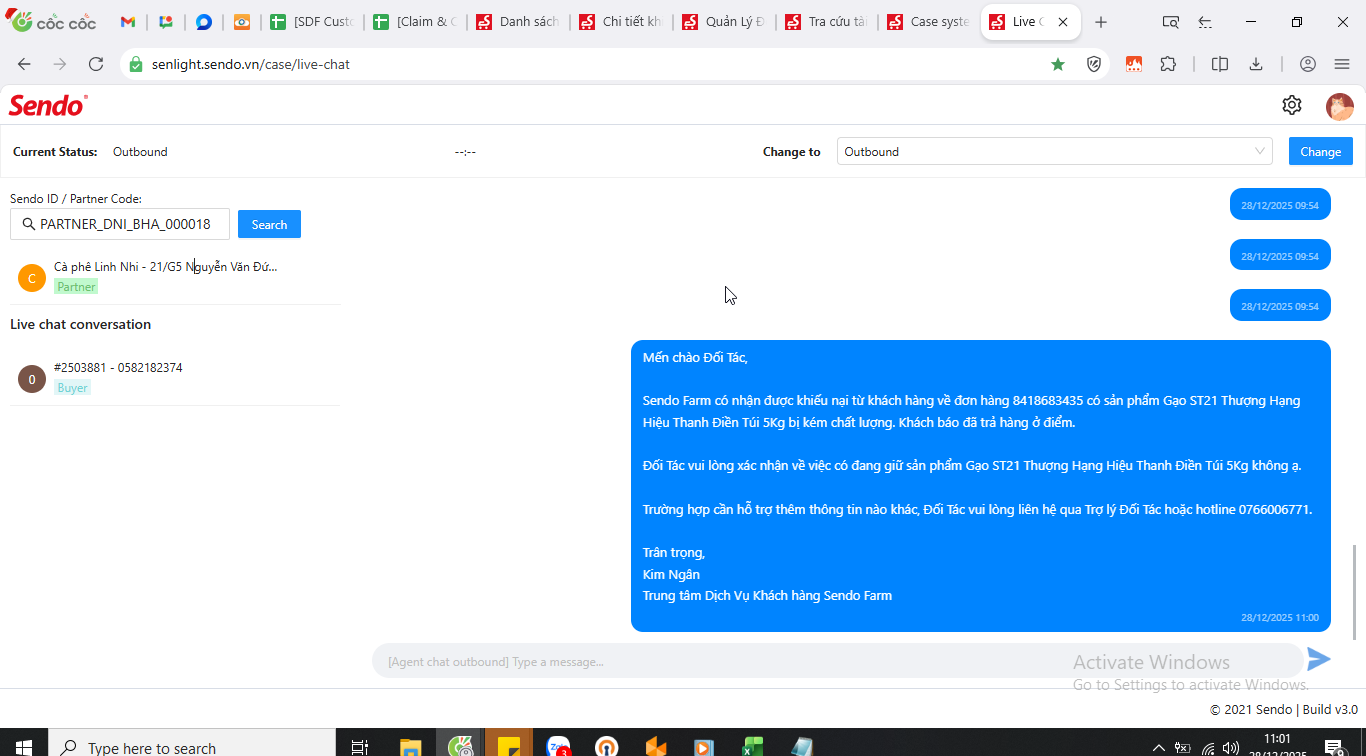
Task: Open the Windows Start menu
Action: pyautogui.click(x=24, y=747)
